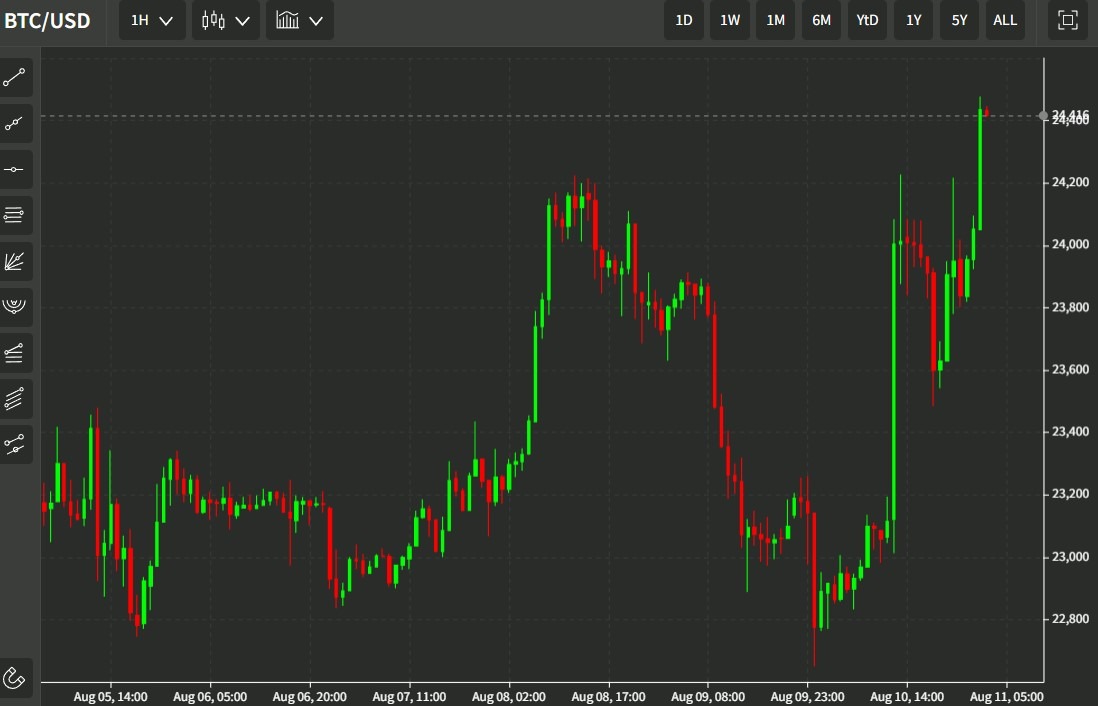The width and height of the screenshot is (1098, 706).
Task: Switch to the 1D time range
Action: click(x=684, y=20)
